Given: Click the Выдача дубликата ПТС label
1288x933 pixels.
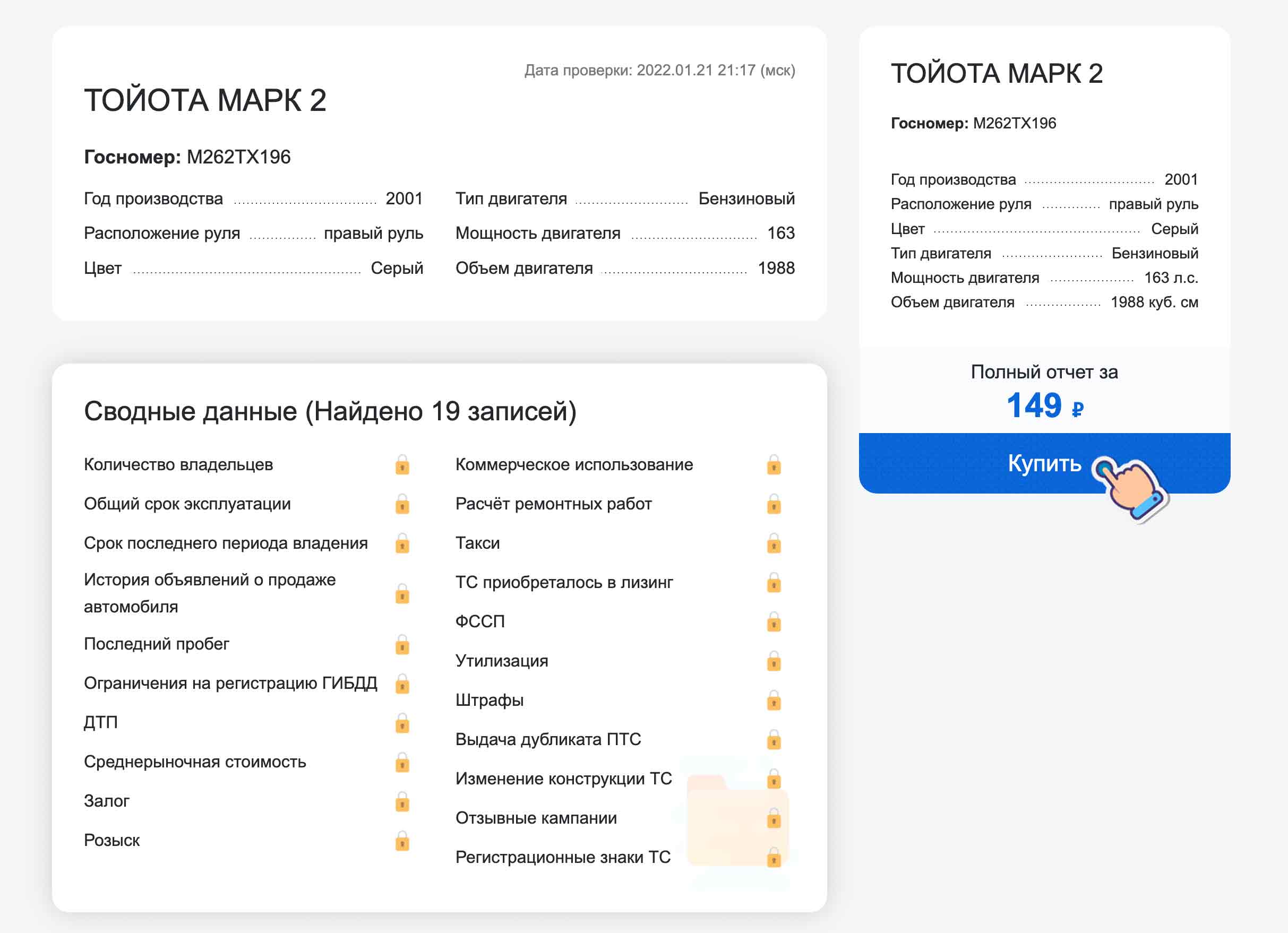Looking at the screenshot, I should [548, 739].
